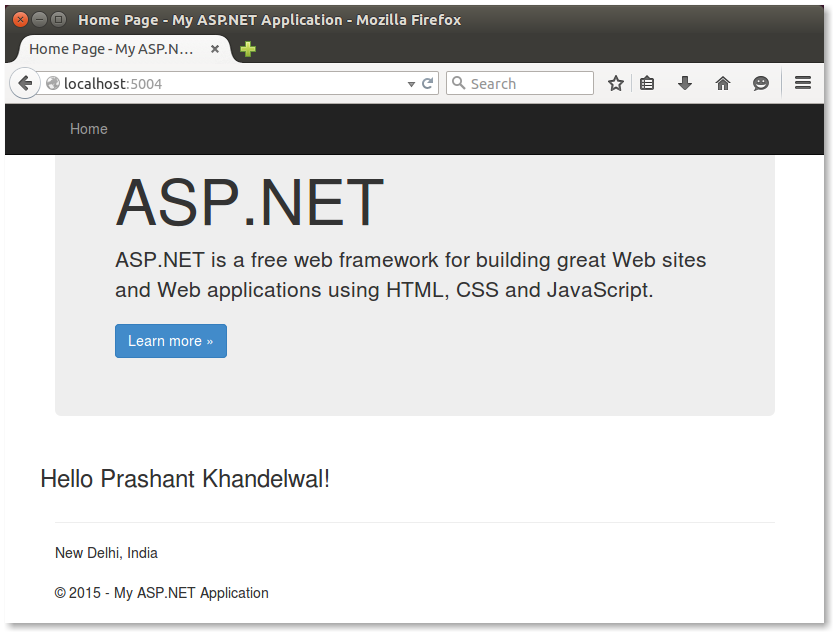Bookmark this page with the star icon
Screen dimensions: 833x632
point(616,83)
